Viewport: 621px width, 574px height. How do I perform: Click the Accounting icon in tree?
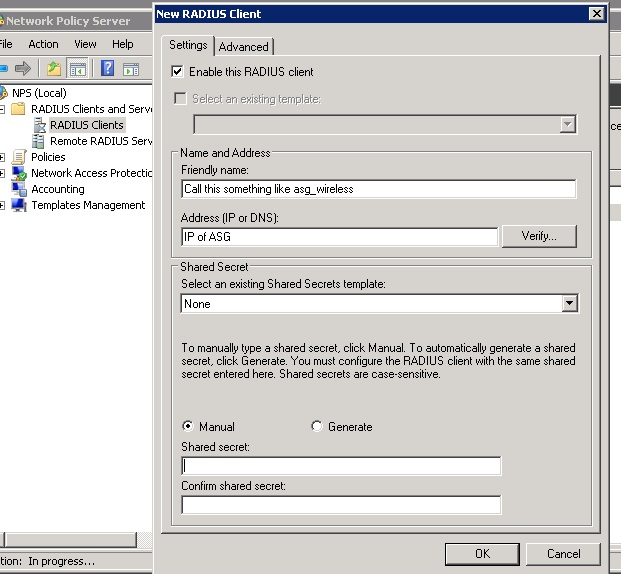tap(19, 189)
